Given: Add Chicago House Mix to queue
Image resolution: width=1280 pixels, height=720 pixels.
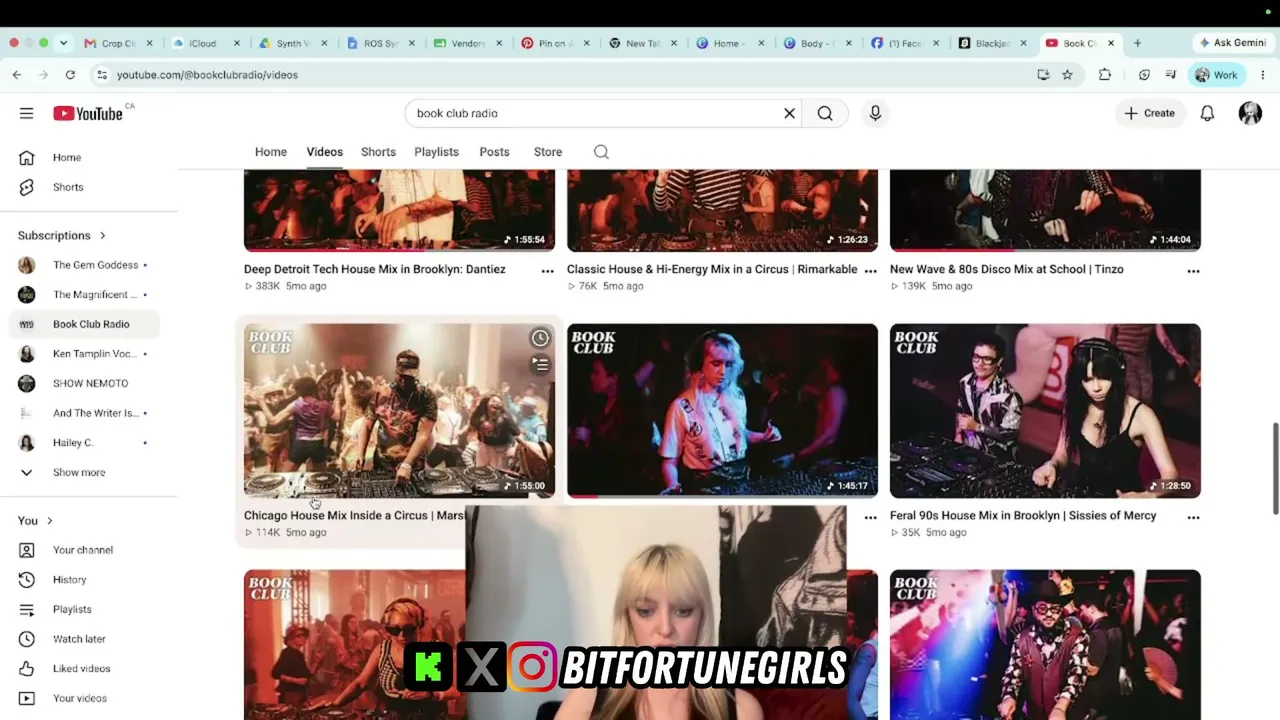Looking at the screenshot, I should tap(540, 364).
